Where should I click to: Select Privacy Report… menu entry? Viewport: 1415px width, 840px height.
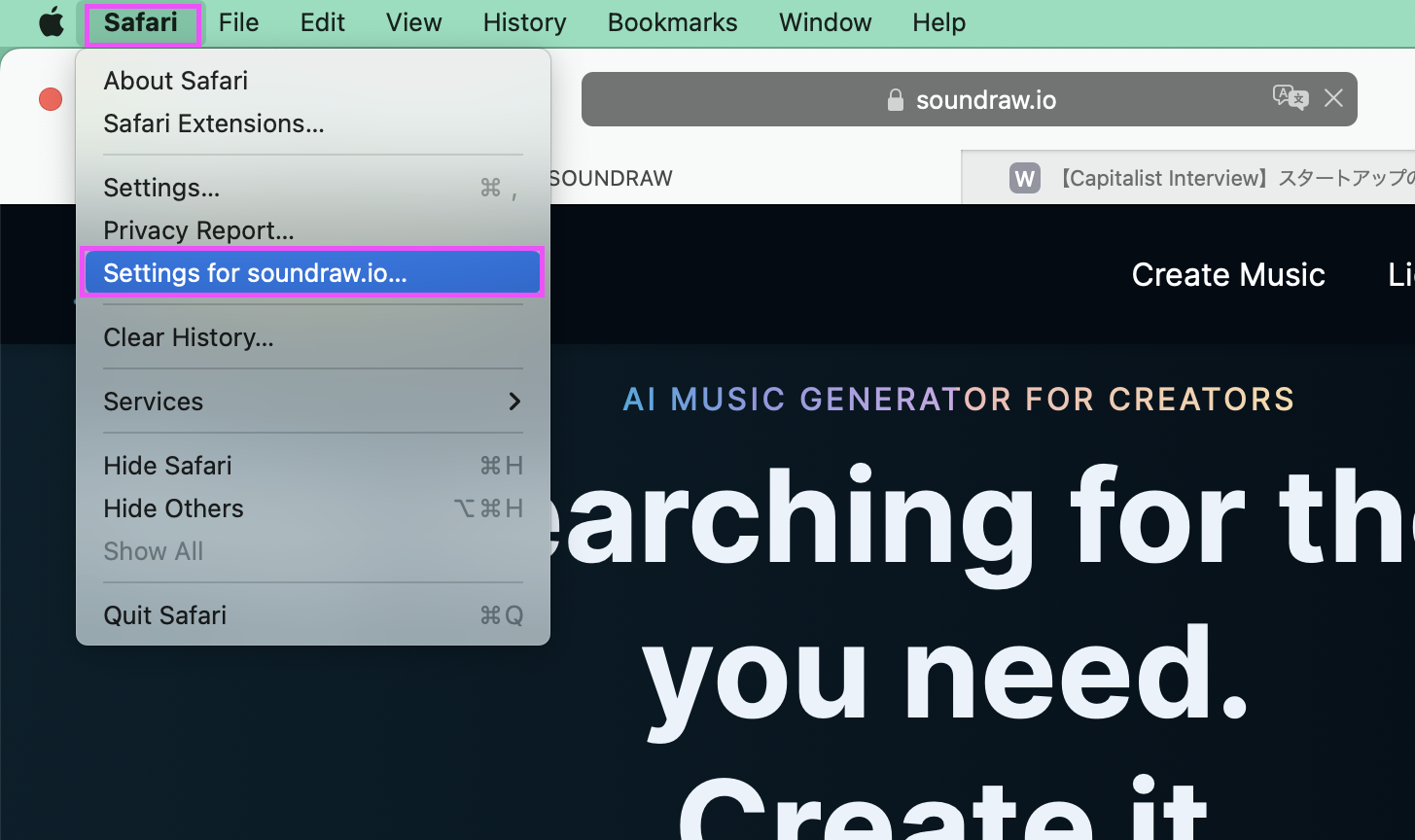click(198, 230)
